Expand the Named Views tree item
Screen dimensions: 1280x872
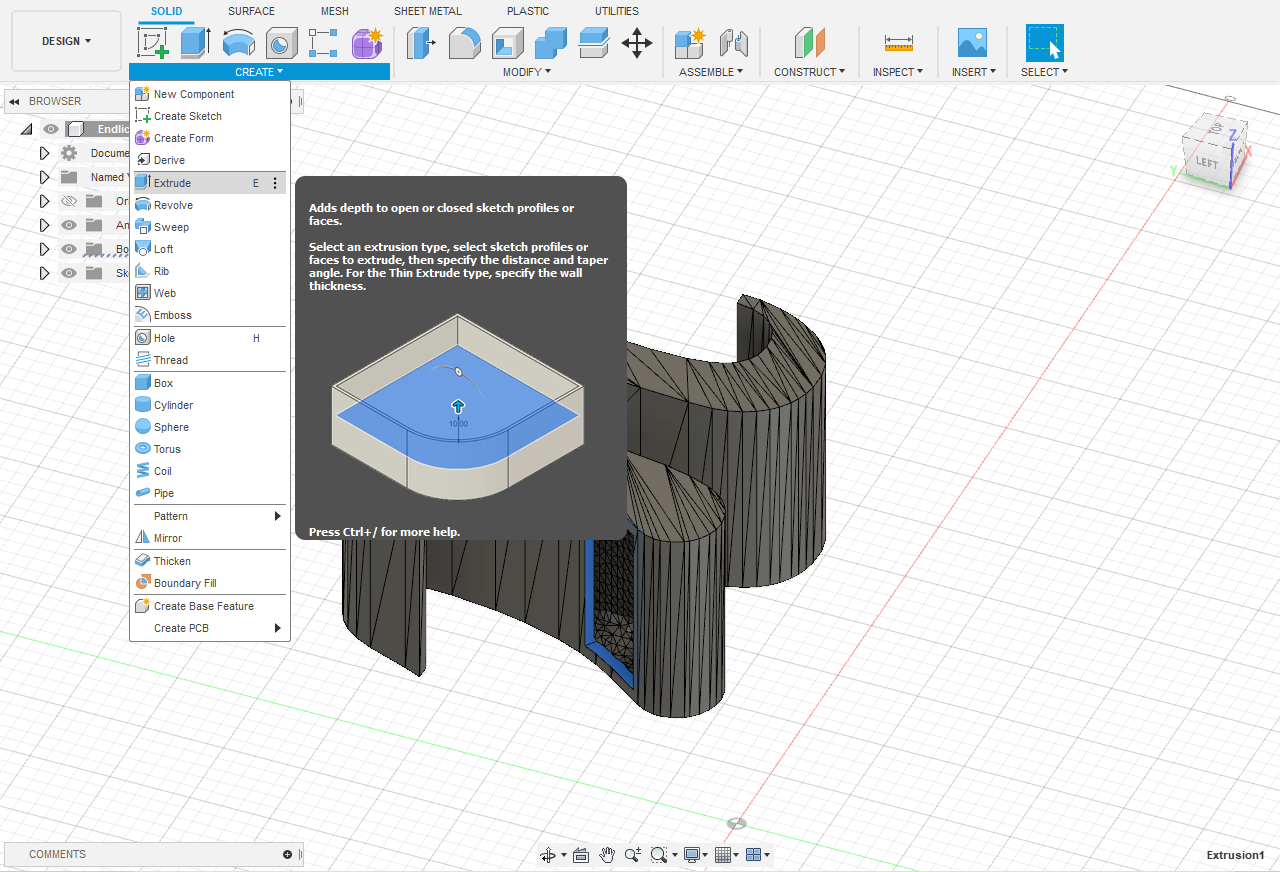point(43,177)
